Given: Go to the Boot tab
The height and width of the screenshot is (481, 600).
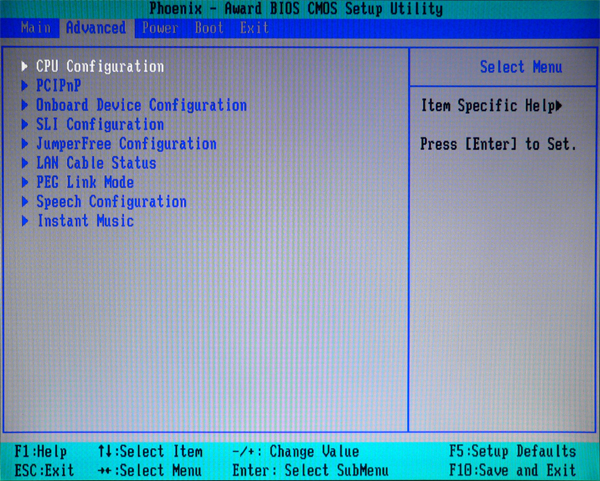Looking at the screenshot, I should [x=209, y=28].
